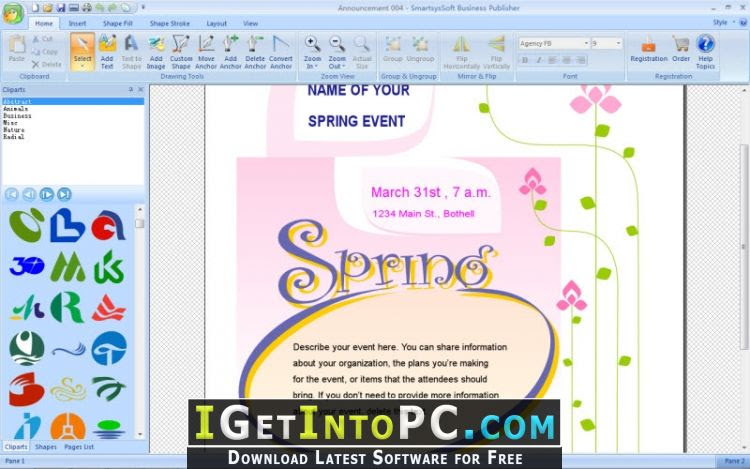Image resolution: width=750 pixels, height=469 pixels.
Task: Select the Custom Shape tool
Action: point(181,51)
